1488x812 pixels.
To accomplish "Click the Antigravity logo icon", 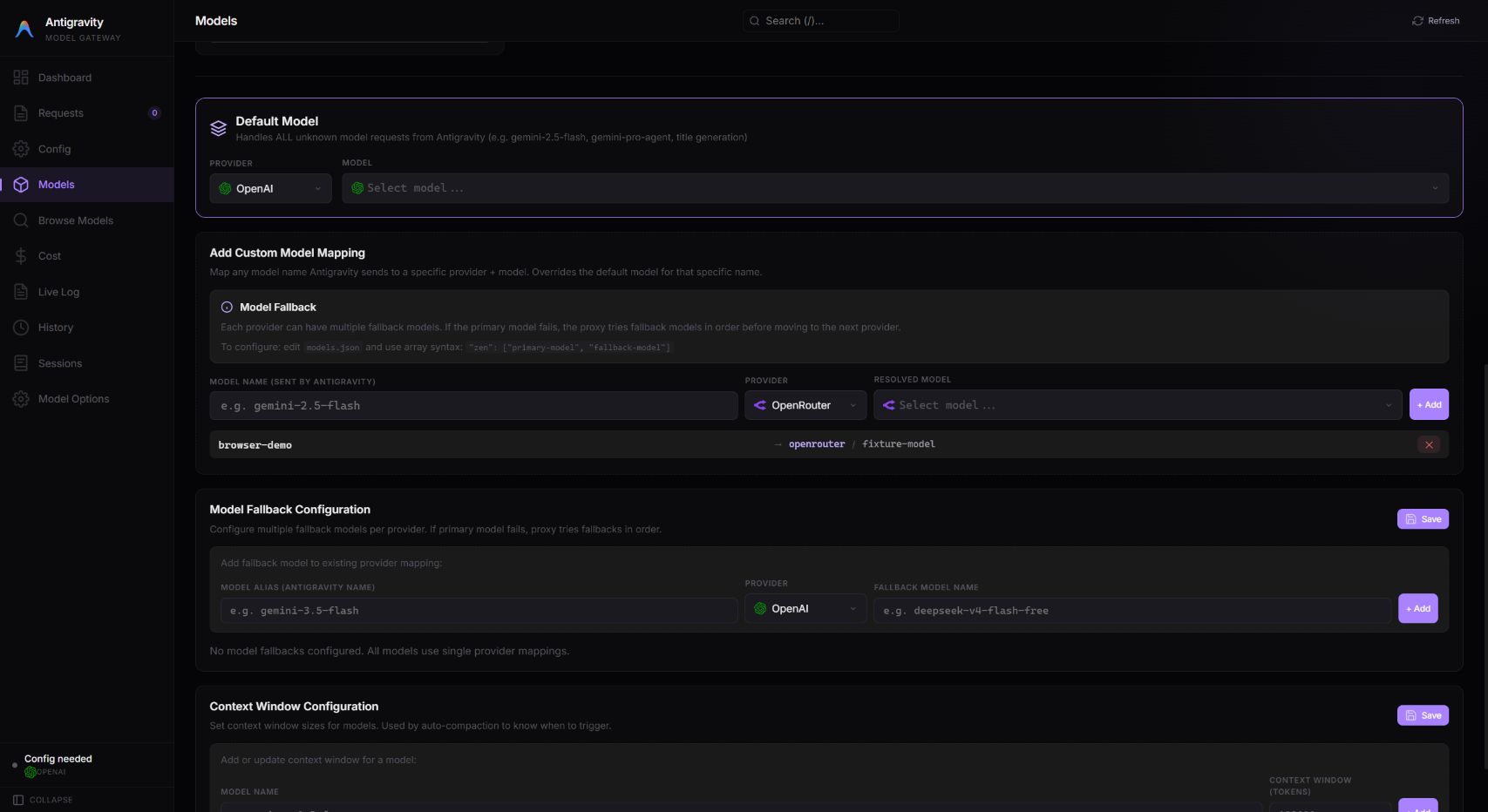I will click(x=24, y=29).
